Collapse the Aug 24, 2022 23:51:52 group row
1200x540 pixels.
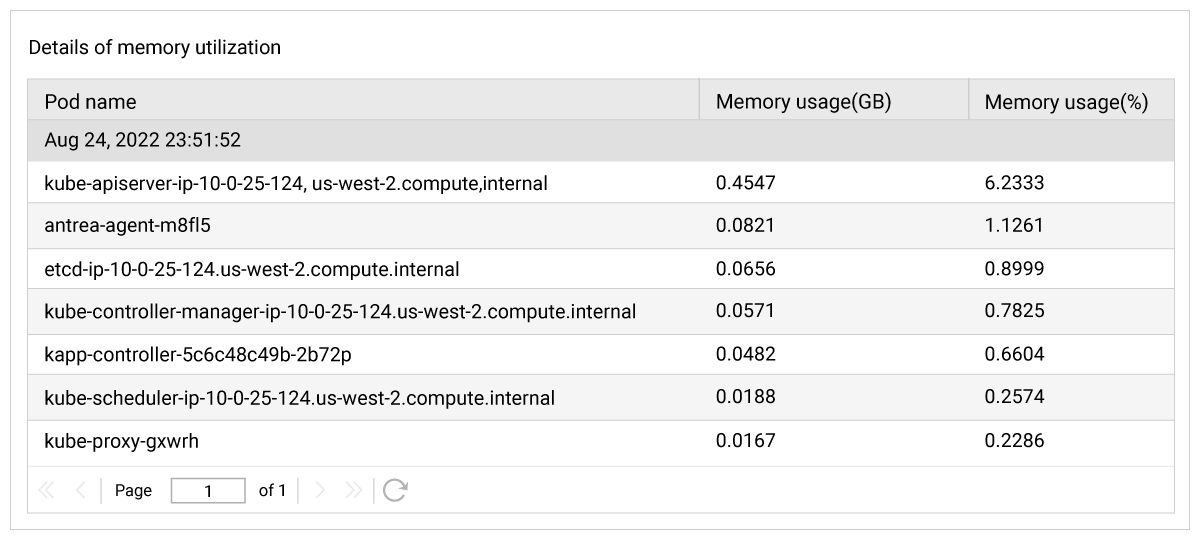pos(601,141)
